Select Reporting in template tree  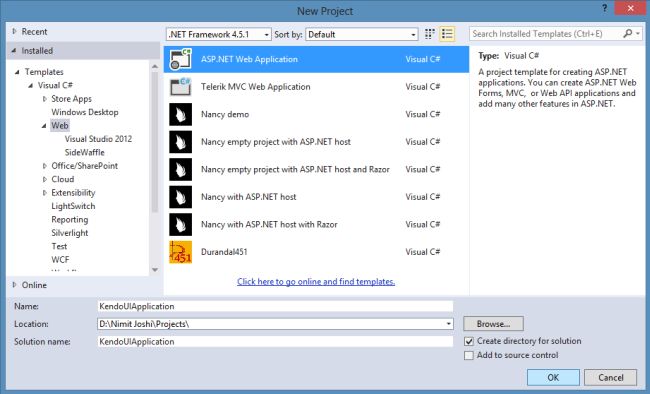(x=70, y=220)
